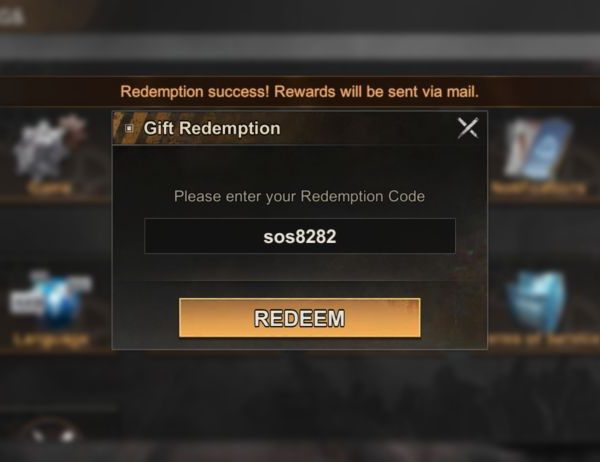The height and width of the screenshot is (462, 600).
Task: Open the blurred phone Notifications icon
Action: (539, 149)
